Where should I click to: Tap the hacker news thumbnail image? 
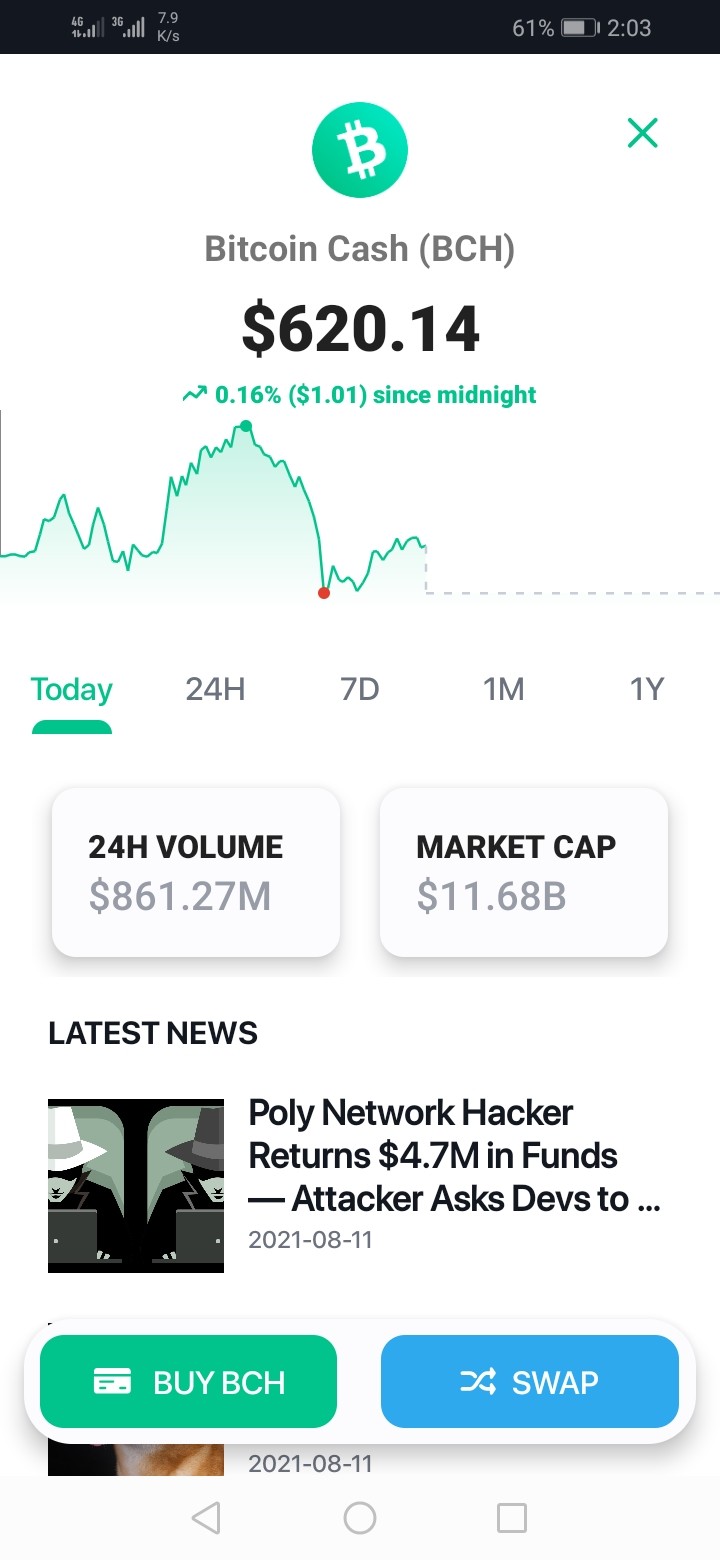(136, 1186)
